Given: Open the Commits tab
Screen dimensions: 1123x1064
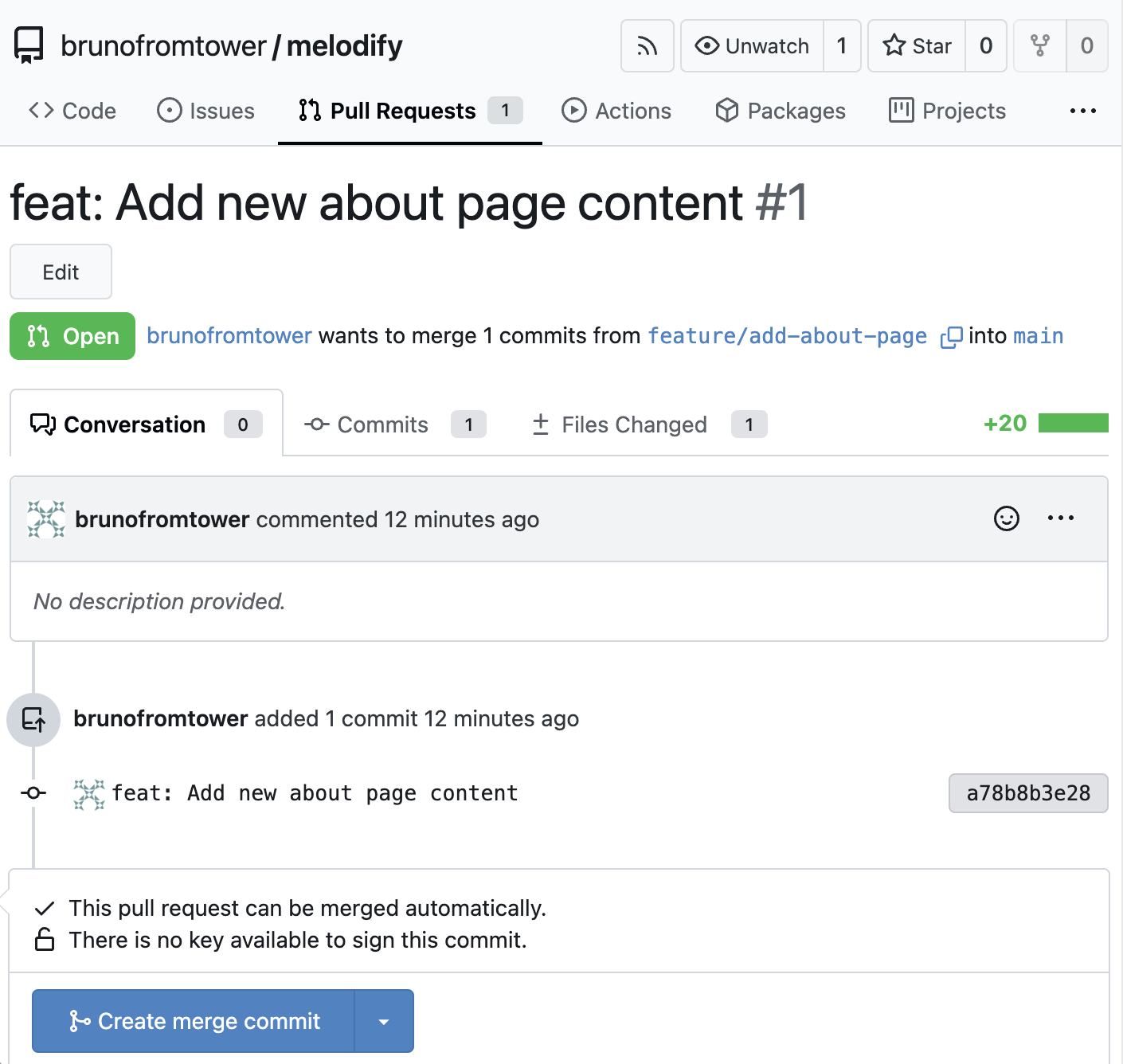Looking at the screenshot, I should pos(382,424).
